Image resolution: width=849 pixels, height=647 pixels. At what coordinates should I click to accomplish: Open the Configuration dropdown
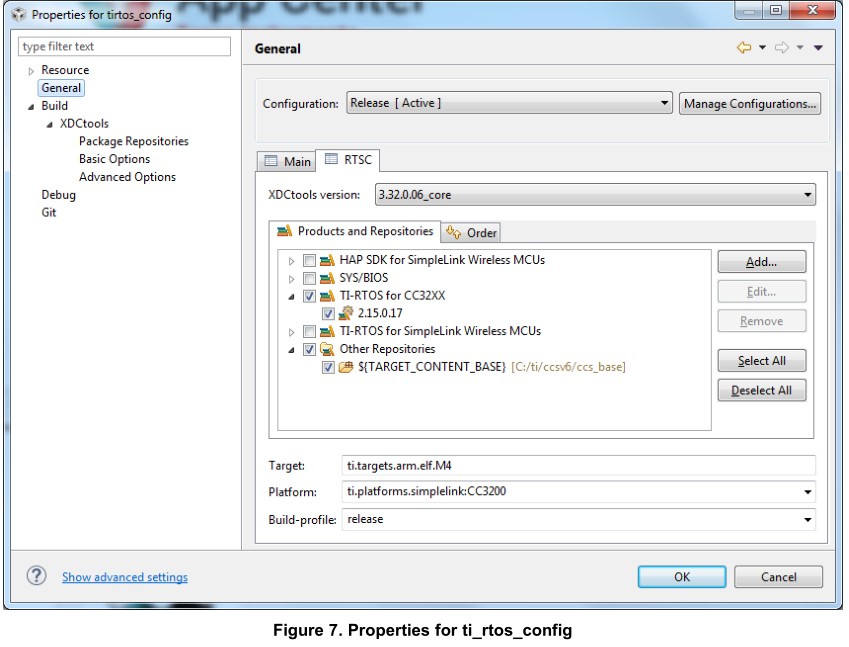pyautogui.click(x=509, y=103)
